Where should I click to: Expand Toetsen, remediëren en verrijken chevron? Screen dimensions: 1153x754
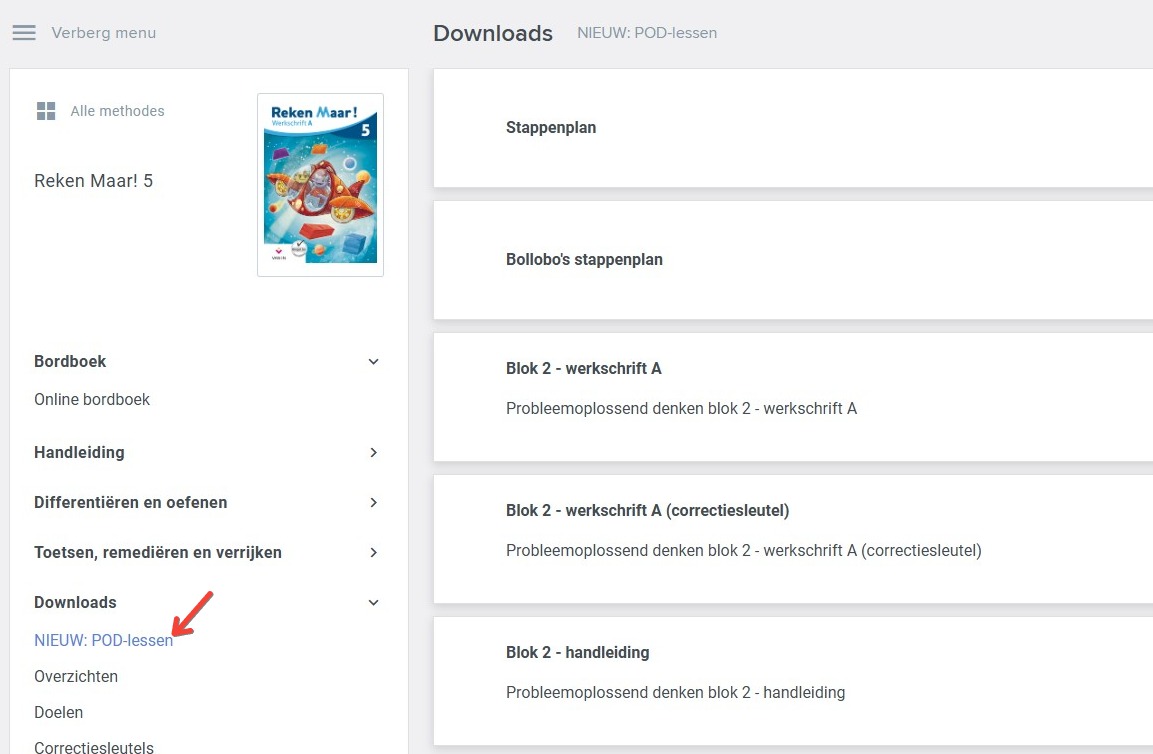(373, 553)
